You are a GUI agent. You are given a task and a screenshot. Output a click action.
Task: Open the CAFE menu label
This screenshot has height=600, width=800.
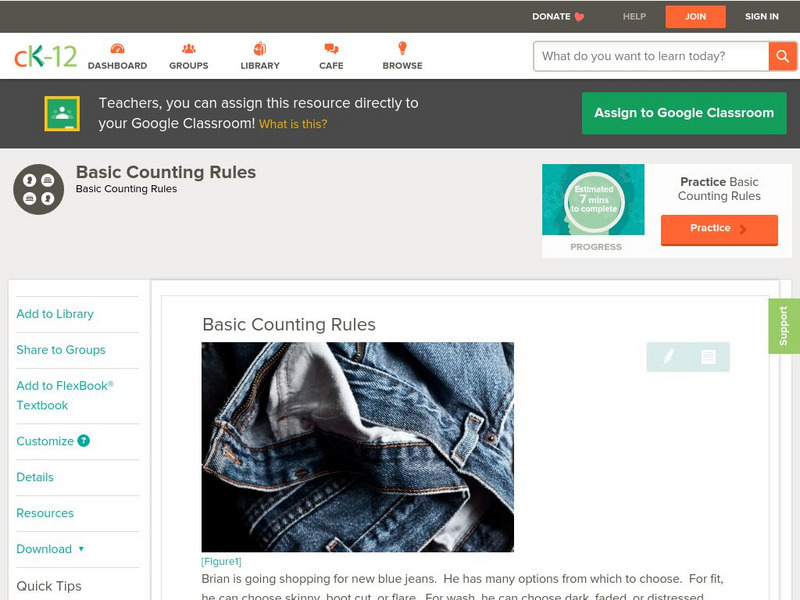[331, 66]
